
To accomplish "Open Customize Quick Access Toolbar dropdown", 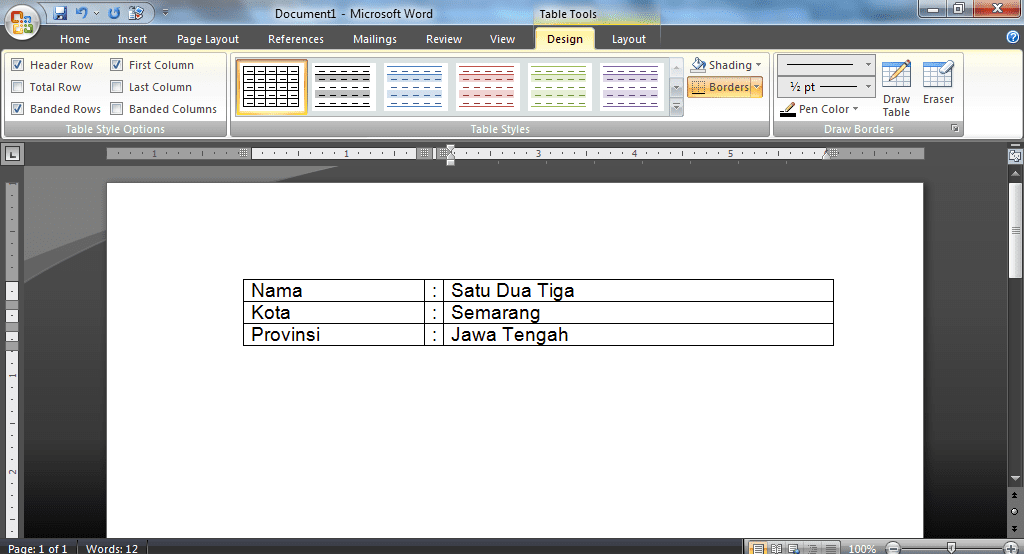I will [165, 12].
